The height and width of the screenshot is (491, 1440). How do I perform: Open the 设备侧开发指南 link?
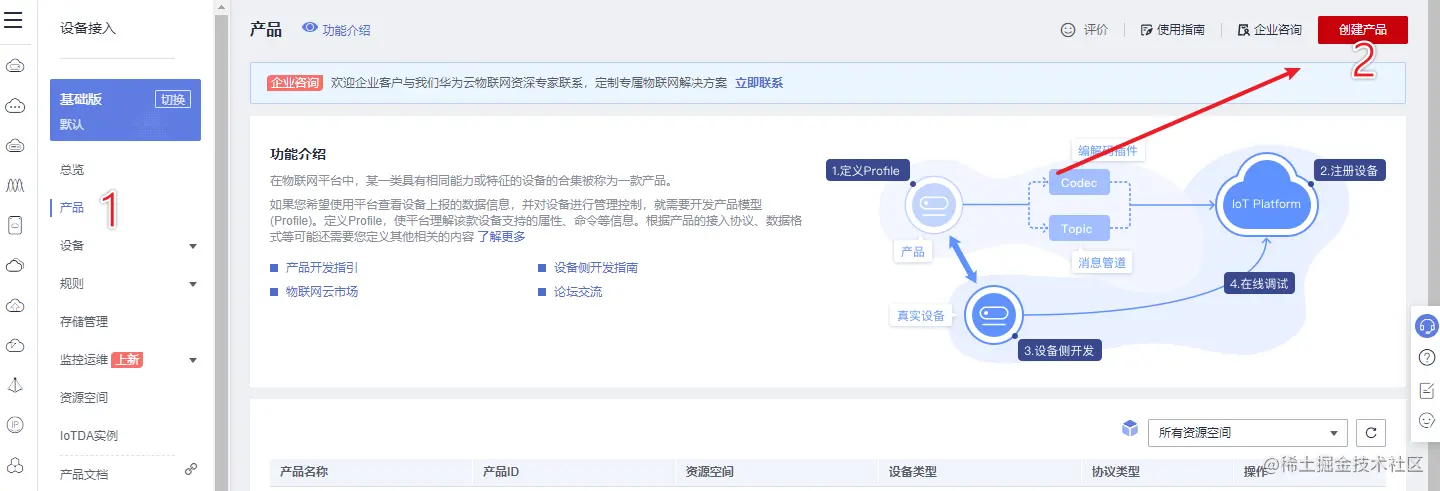[x=595, y=268]
